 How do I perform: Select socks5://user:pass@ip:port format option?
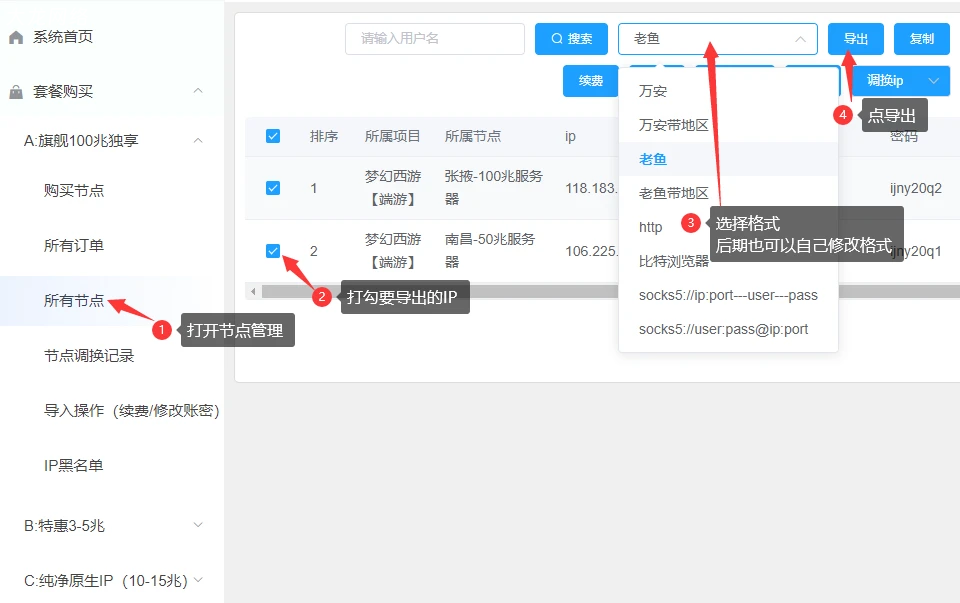[723, 329]
